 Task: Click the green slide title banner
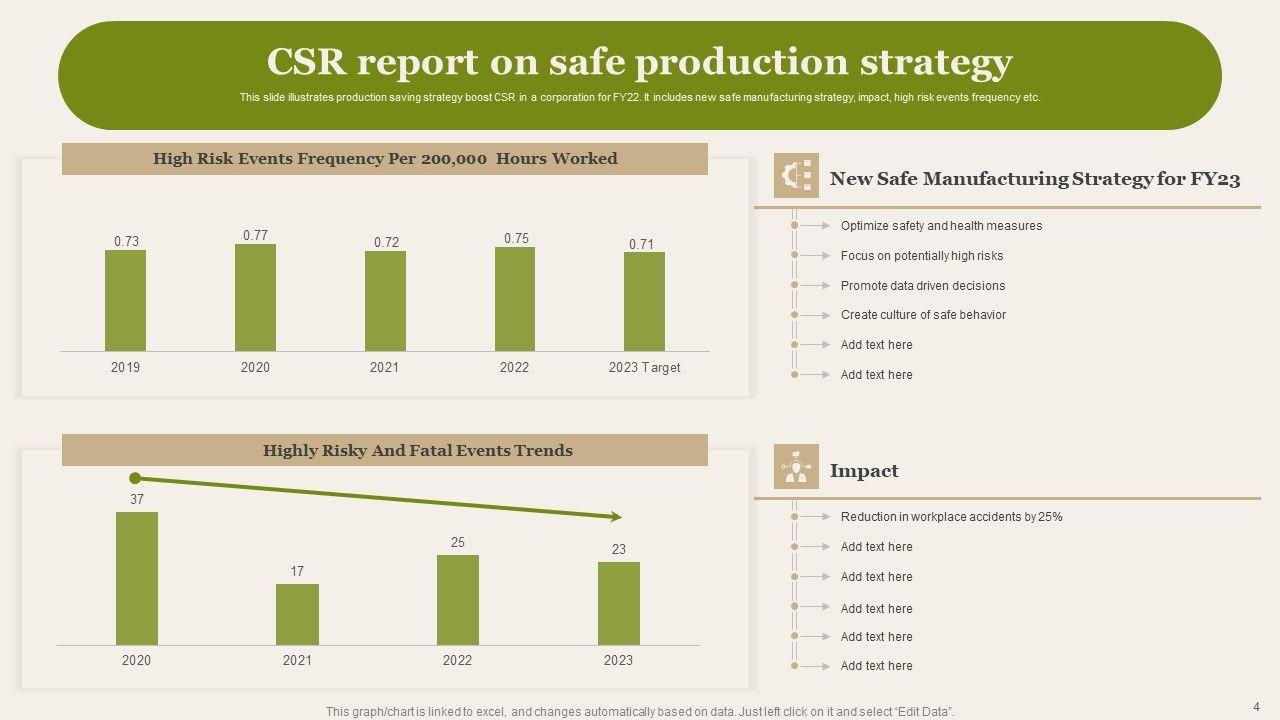640,75
